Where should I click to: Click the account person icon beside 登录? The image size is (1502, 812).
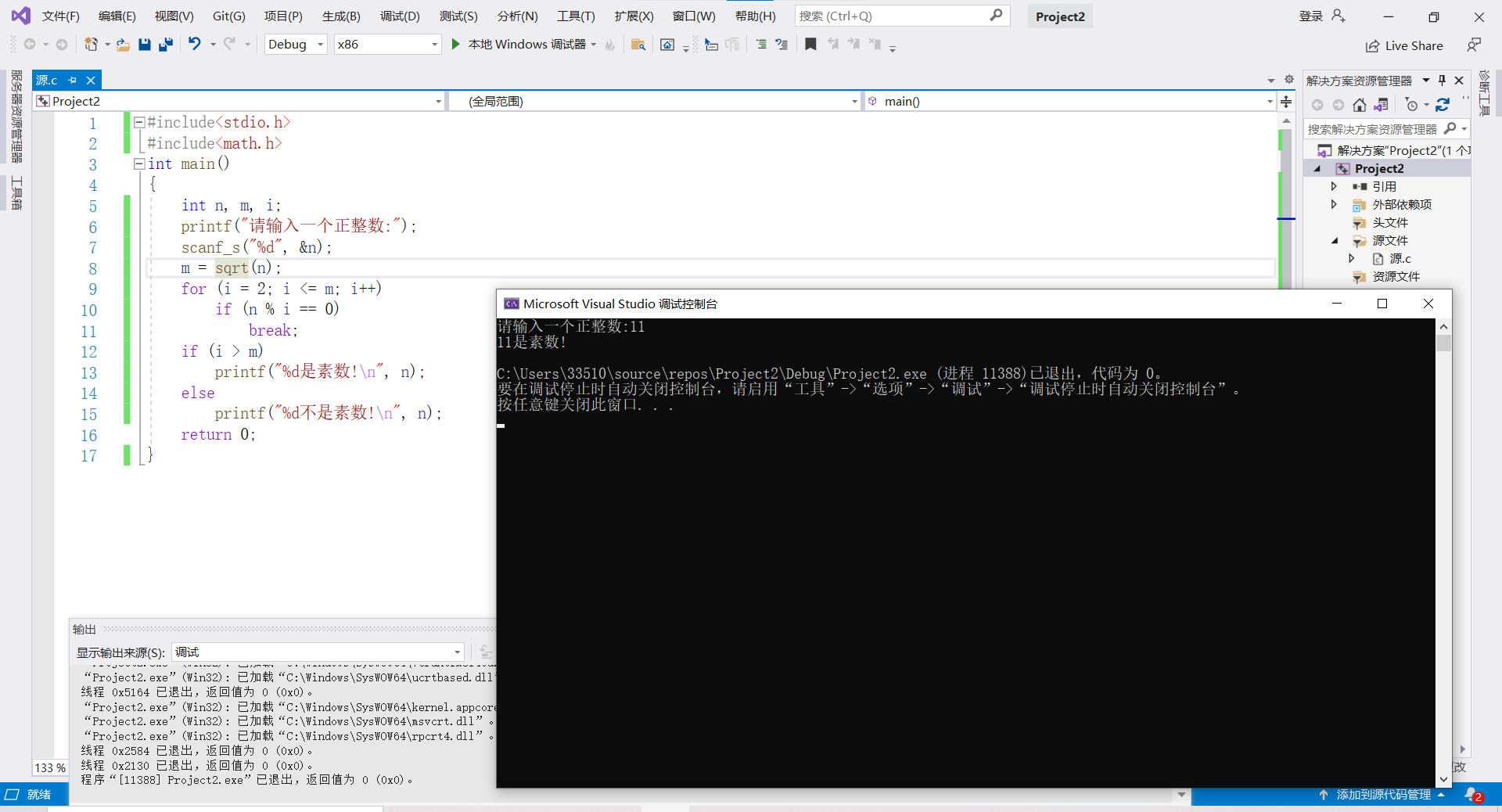click(1339, 16)
